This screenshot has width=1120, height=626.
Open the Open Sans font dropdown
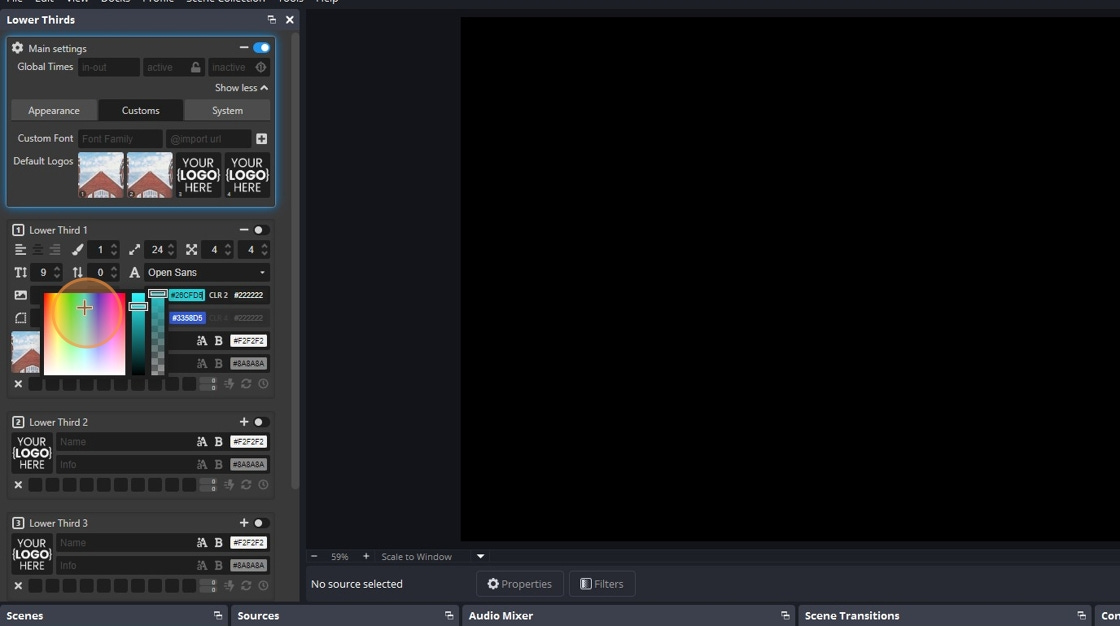coord(207,272)
